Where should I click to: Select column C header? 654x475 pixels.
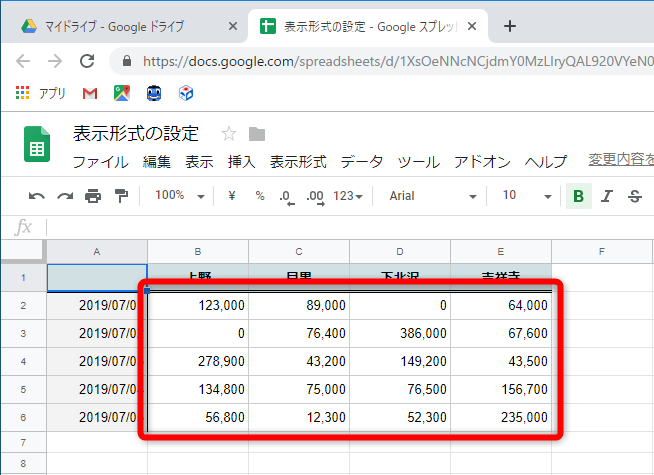click(x=299, y=251)
